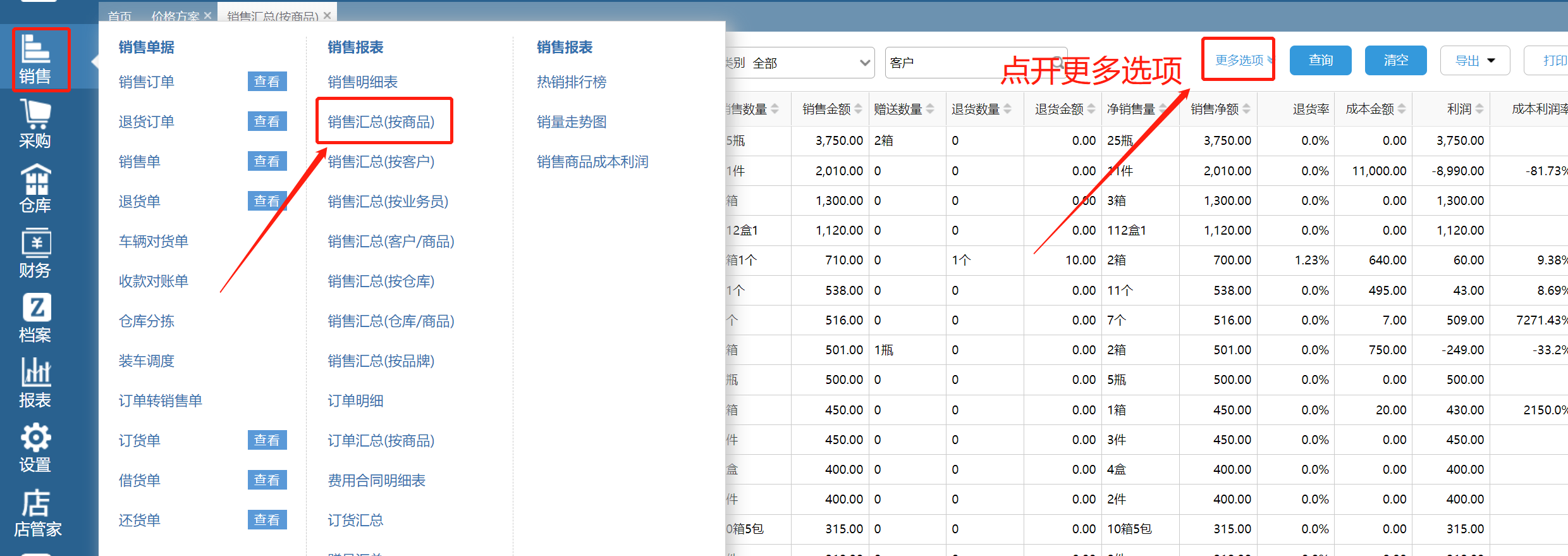Select 销售汇总(按业务员) menu entry

tap(388, 201)
